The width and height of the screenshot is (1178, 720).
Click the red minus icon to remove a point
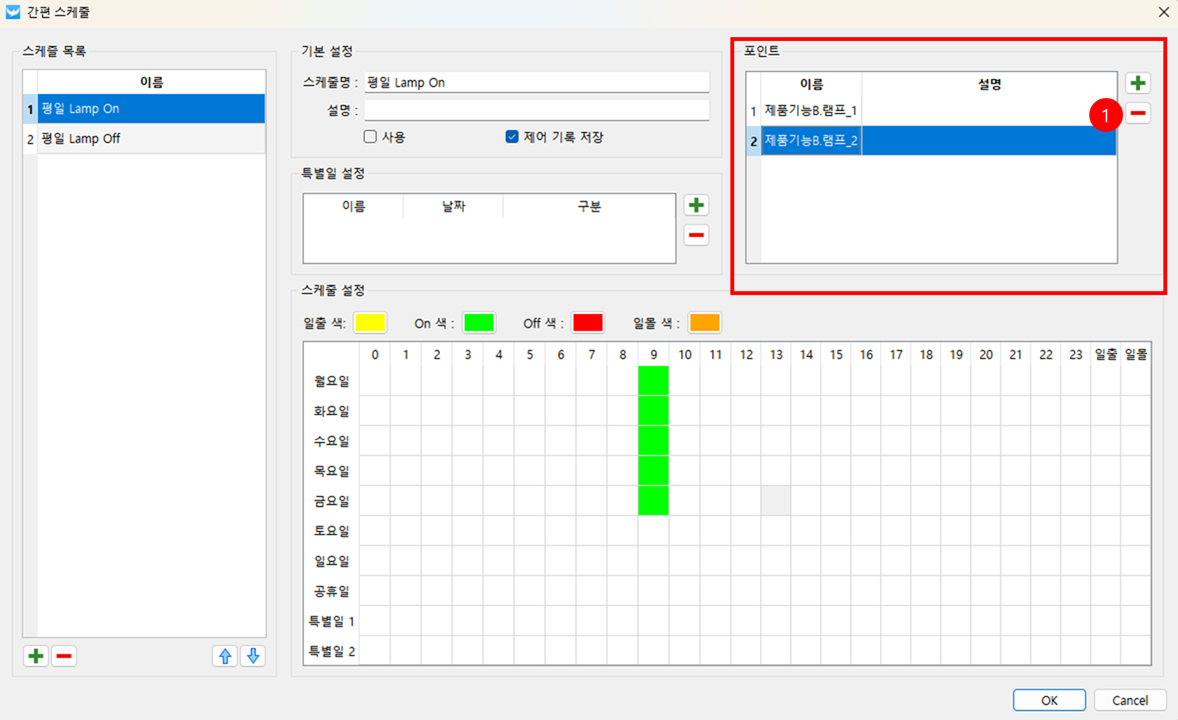point(1137,113)
